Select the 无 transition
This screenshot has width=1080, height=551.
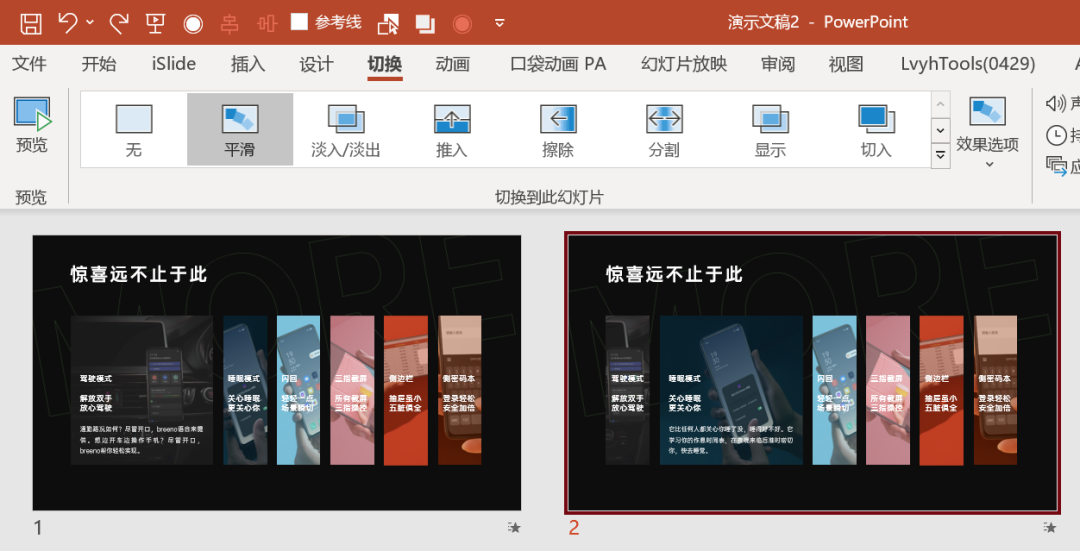(134, 129)
